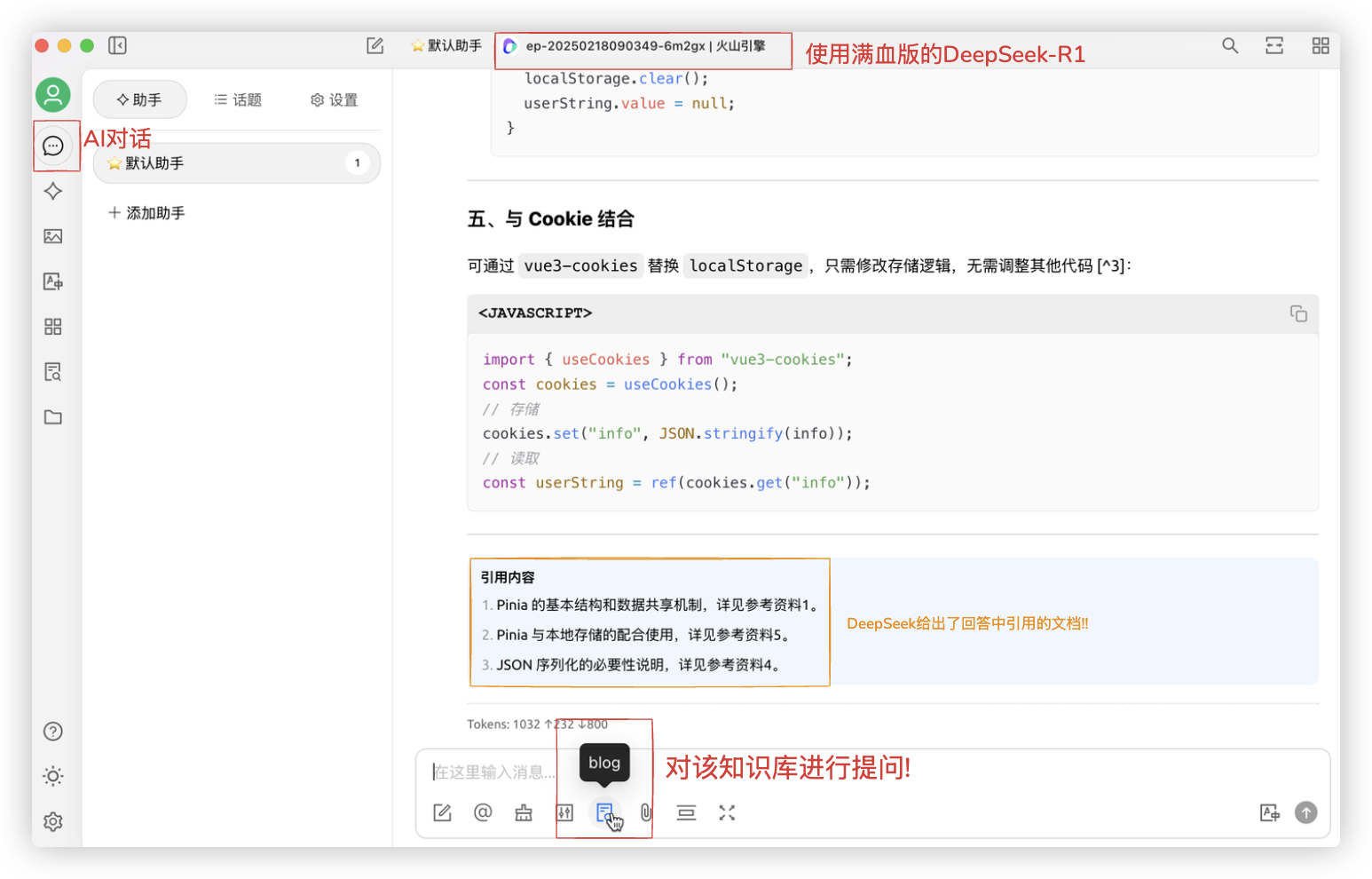Open the mini apps grid in sidebar
1372x879 pixels.
[52, 327]
